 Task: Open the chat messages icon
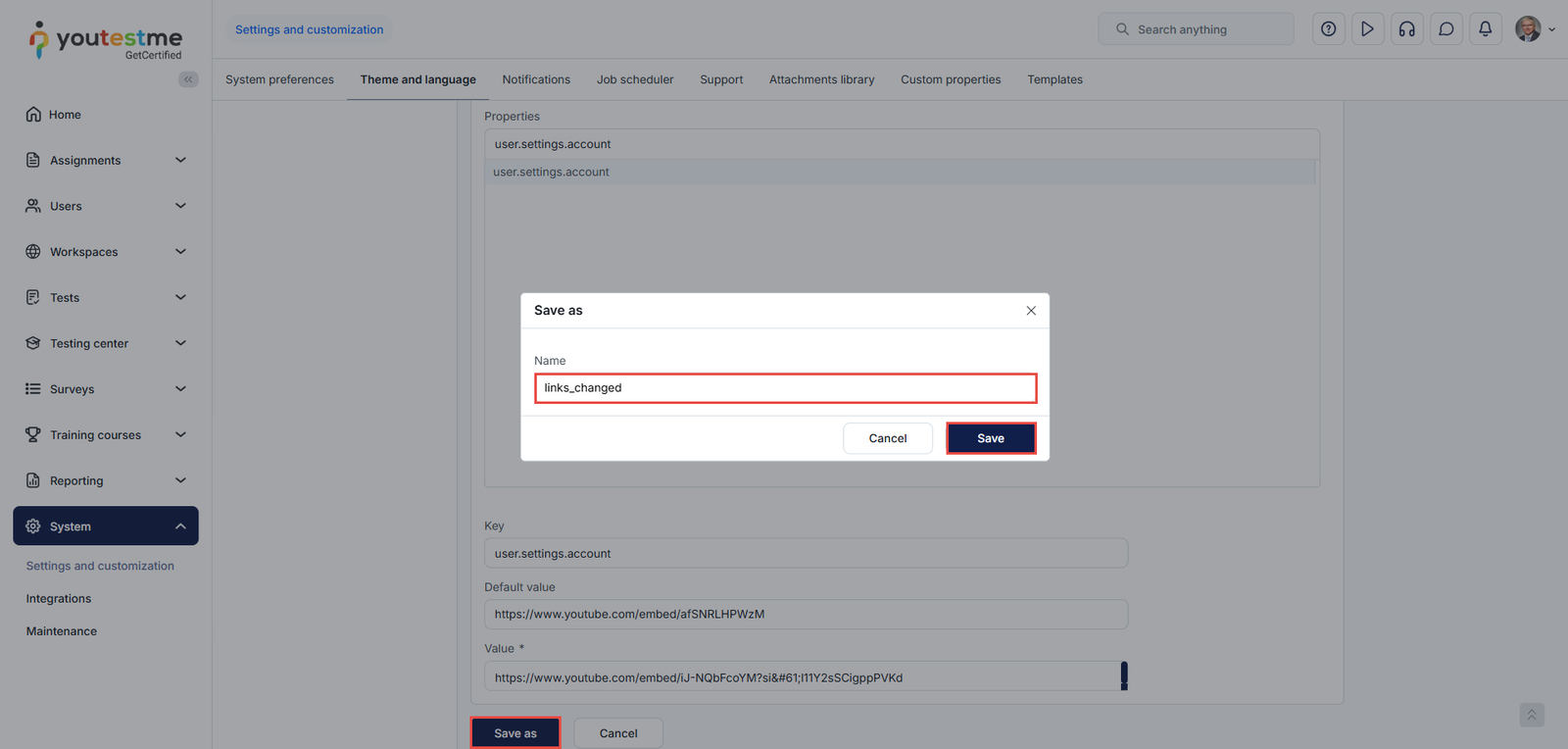[x=1445, y=29]
